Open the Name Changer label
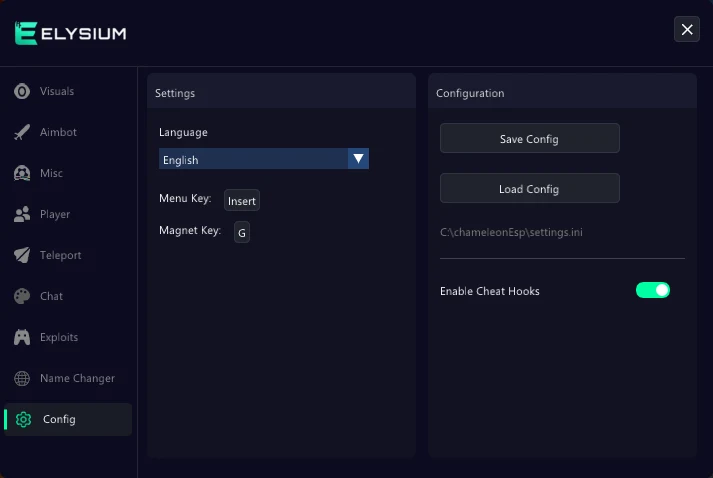Image resolution: width=713 pixels, height=478 pixels. coord(77,378)
